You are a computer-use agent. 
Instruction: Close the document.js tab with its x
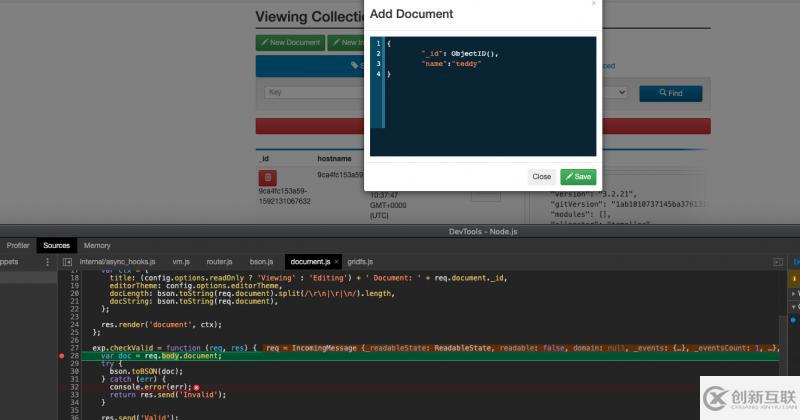[337, 261]
